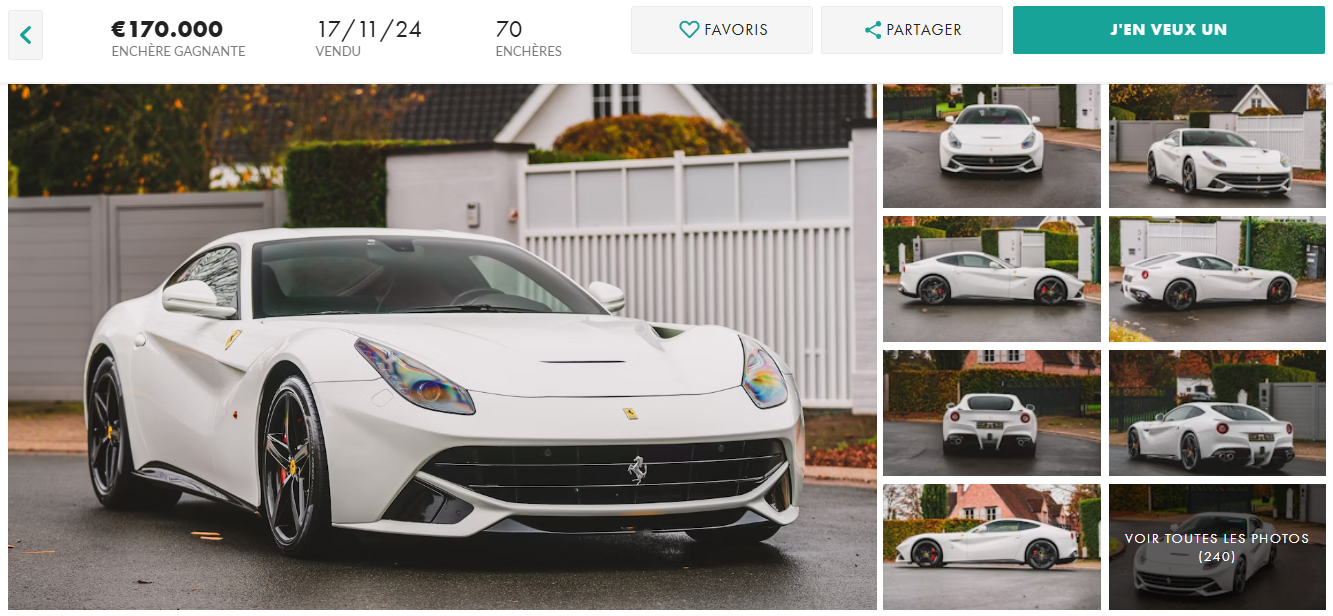Click Voir toutes les photos (240)
This screenshot has height=616, width=1333.
[1217, 547]
